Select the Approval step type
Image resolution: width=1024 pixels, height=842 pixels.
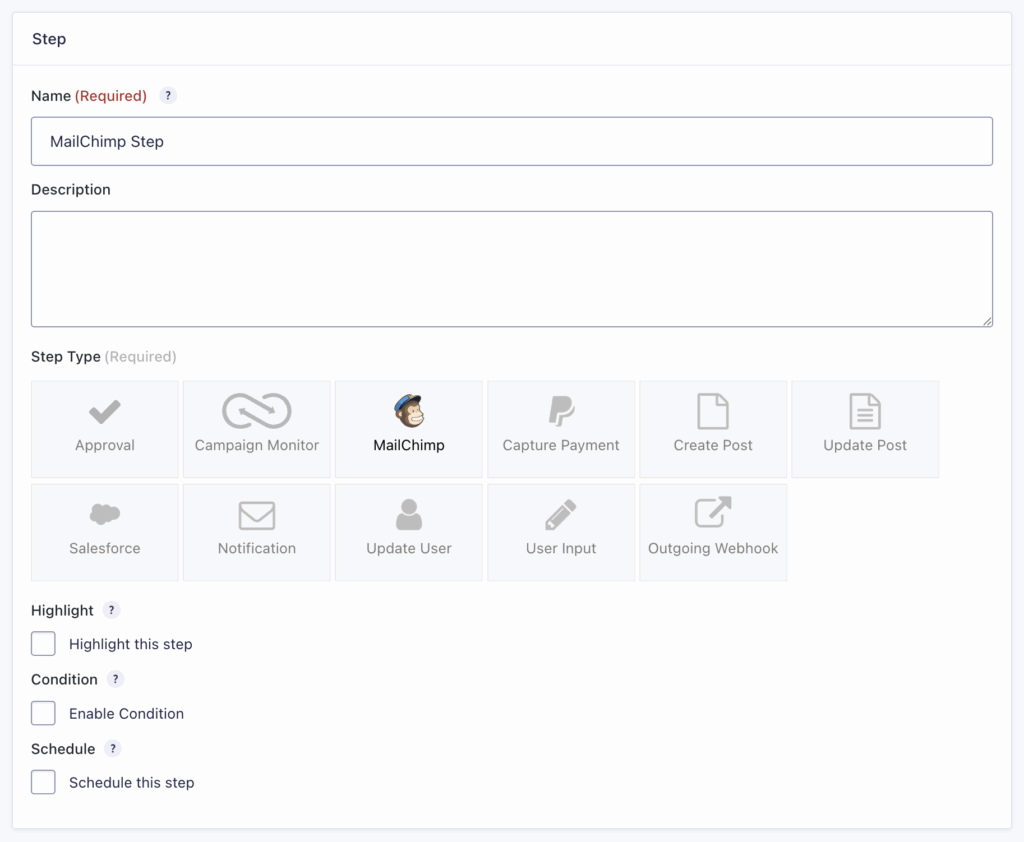pos(104,429)
